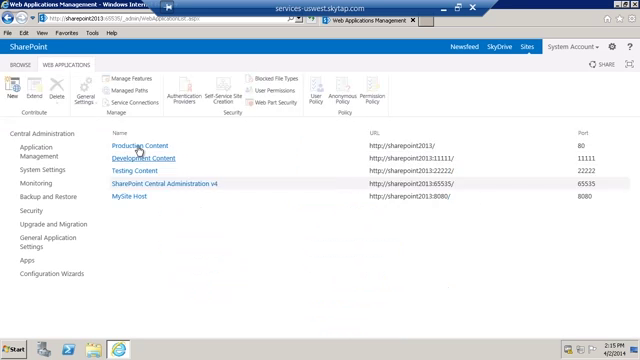This screenshot has width=640, height=360.
Task: Select the WEB APPLICATIONS ribbon tab
Action: click(x=66, y=65)
